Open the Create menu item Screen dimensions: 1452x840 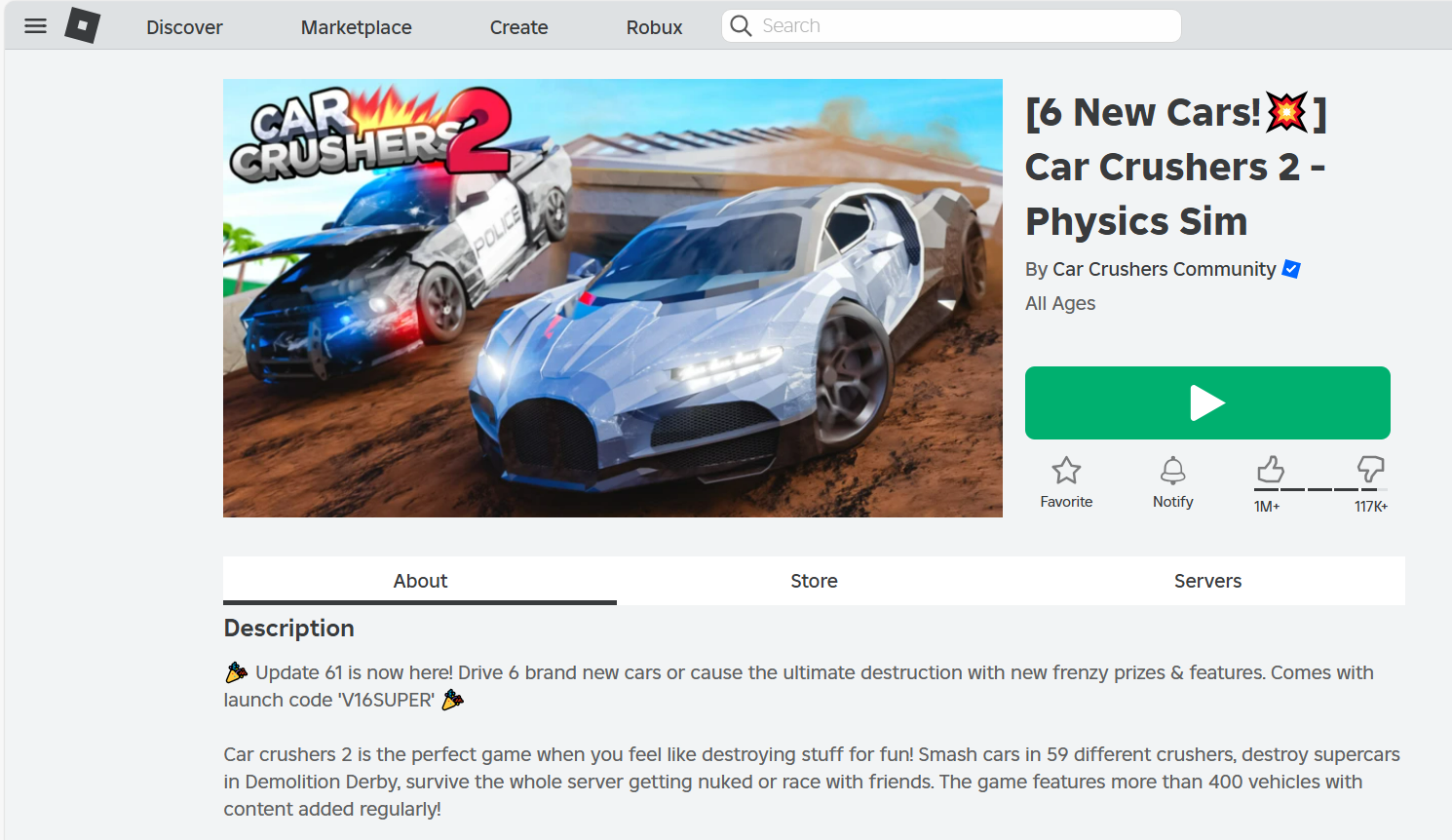519,27
